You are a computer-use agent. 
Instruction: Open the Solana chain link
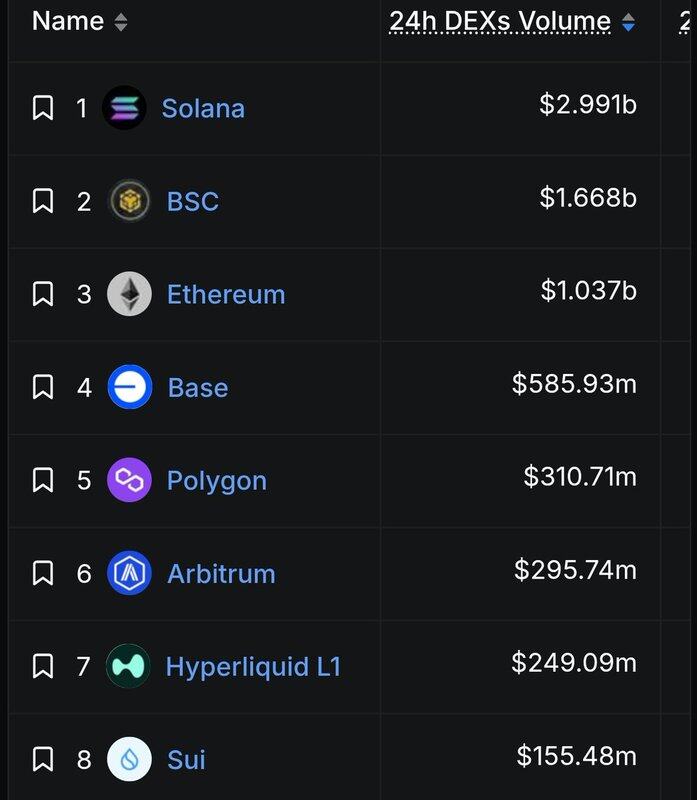(x=203, y=108)
